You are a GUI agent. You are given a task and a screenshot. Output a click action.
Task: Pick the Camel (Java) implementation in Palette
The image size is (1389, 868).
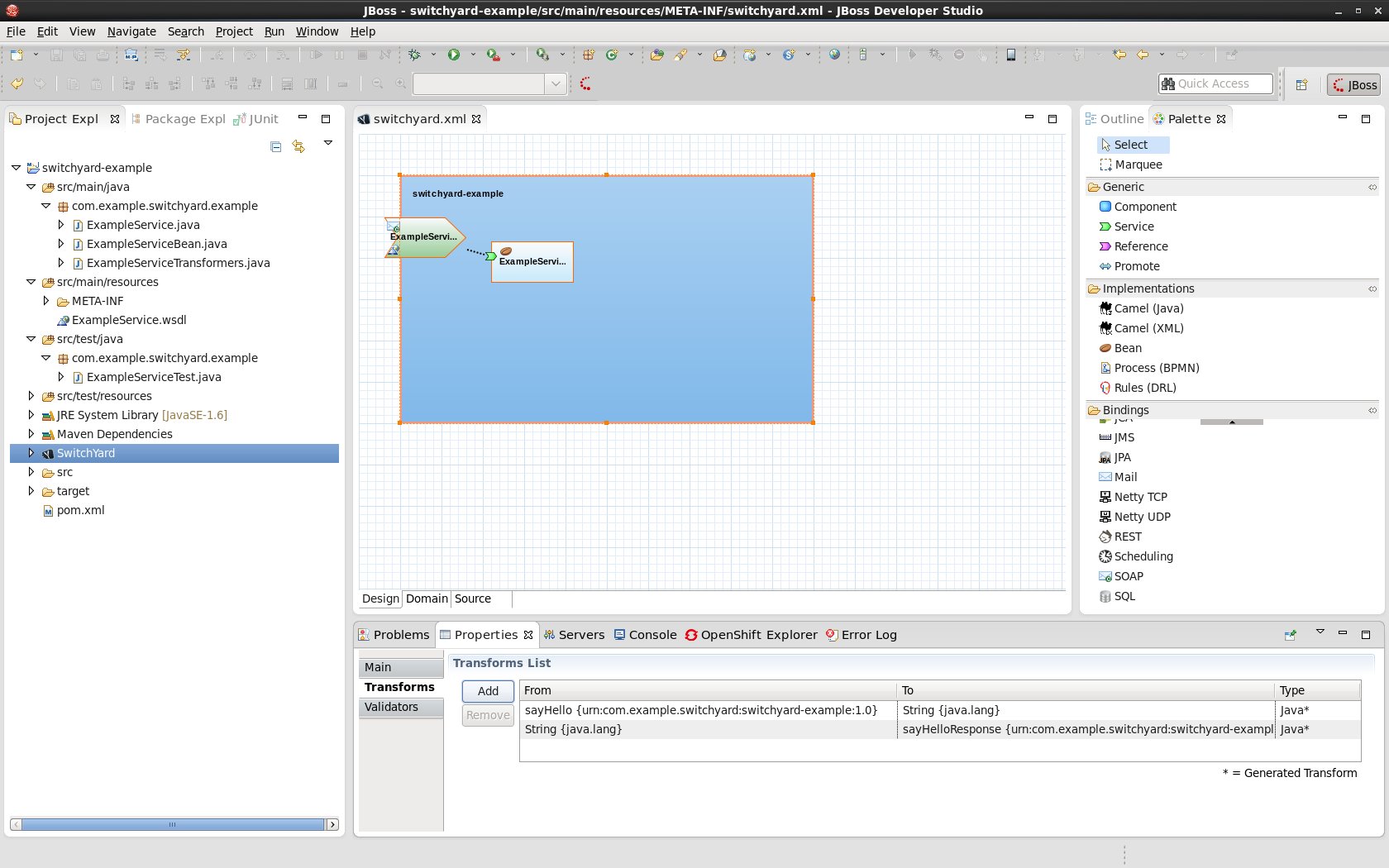[1141, 308]
